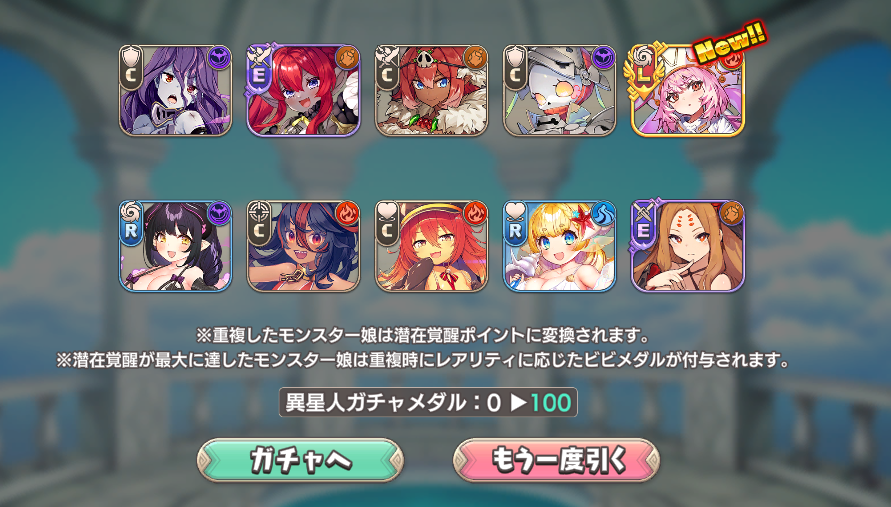This screenshot has height=507, width=891.
Task: Click the 異星人ガチャメダル counter
Action: click(428, 402)
